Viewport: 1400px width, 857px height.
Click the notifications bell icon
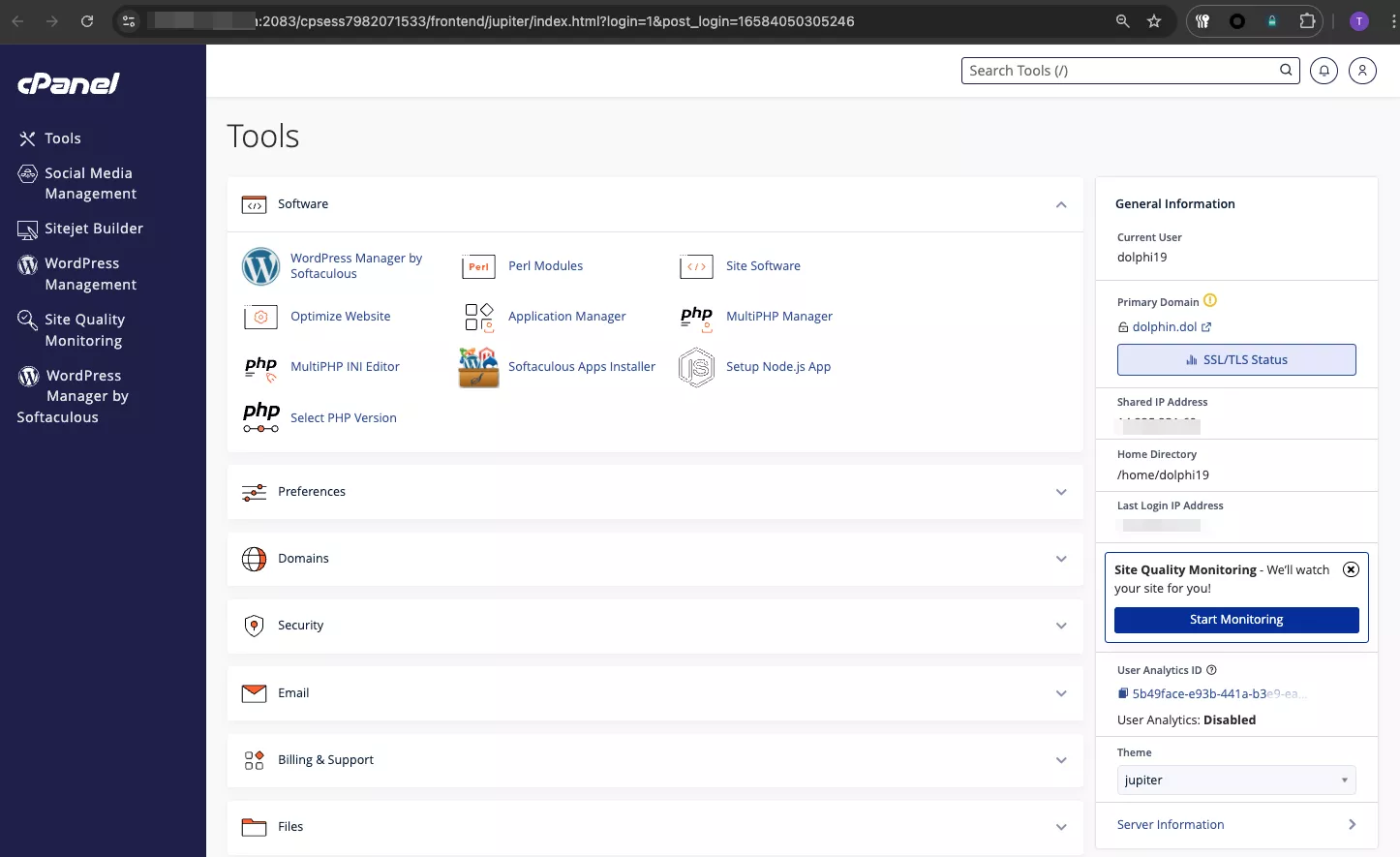click(1324, 71)
